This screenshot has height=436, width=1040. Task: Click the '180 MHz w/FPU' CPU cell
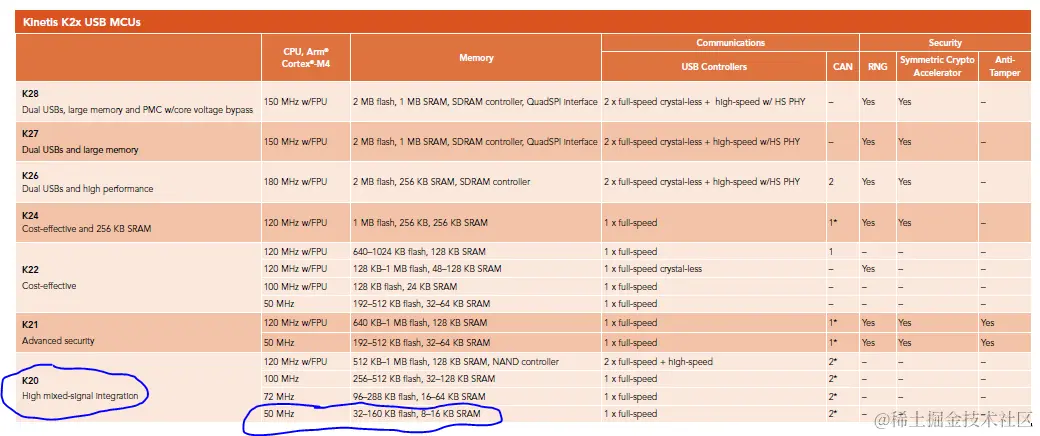(296, 181)
